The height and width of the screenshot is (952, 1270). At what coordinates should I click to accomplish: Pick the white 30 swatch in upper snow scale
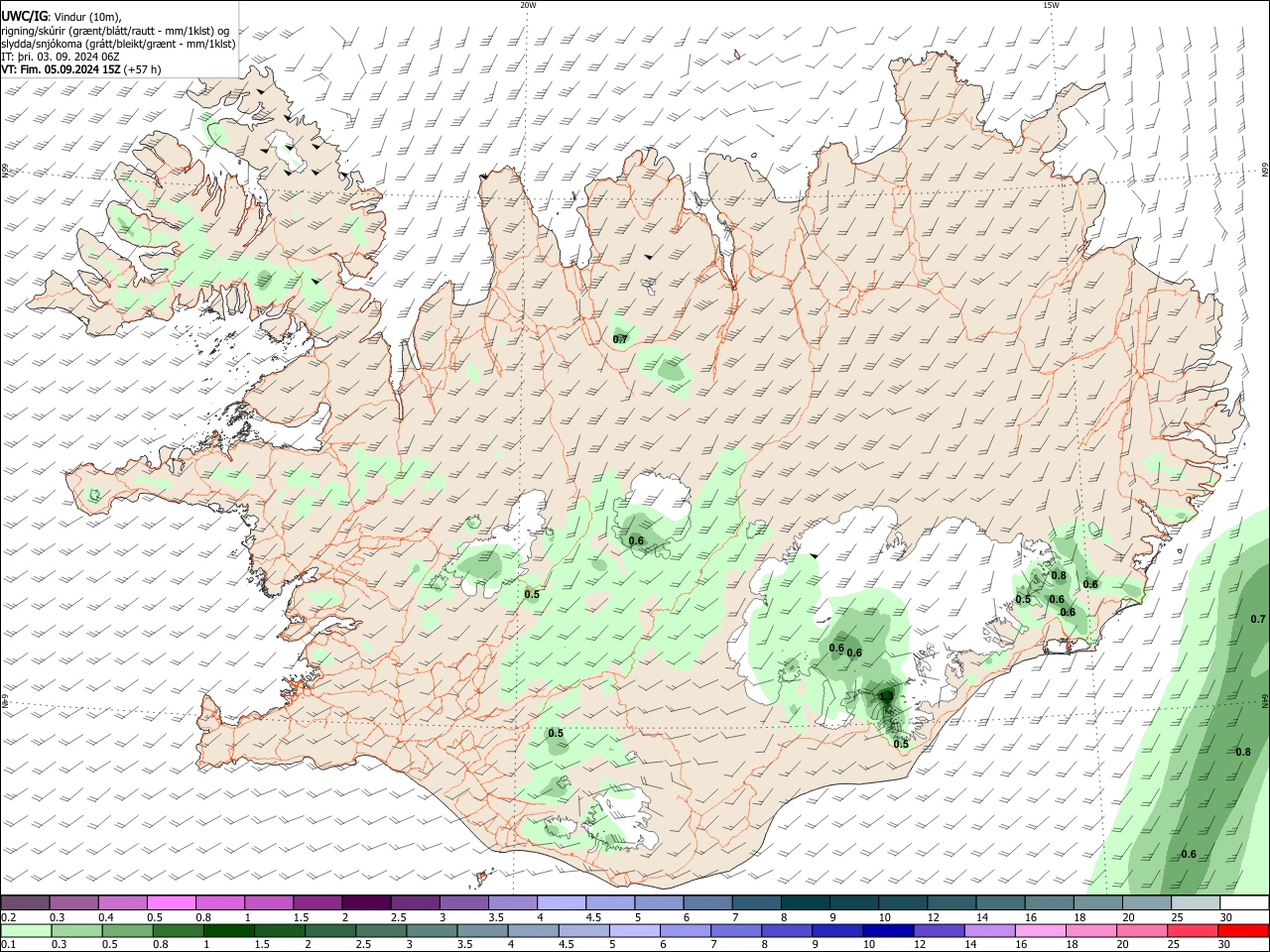[x=1245, y=902]
